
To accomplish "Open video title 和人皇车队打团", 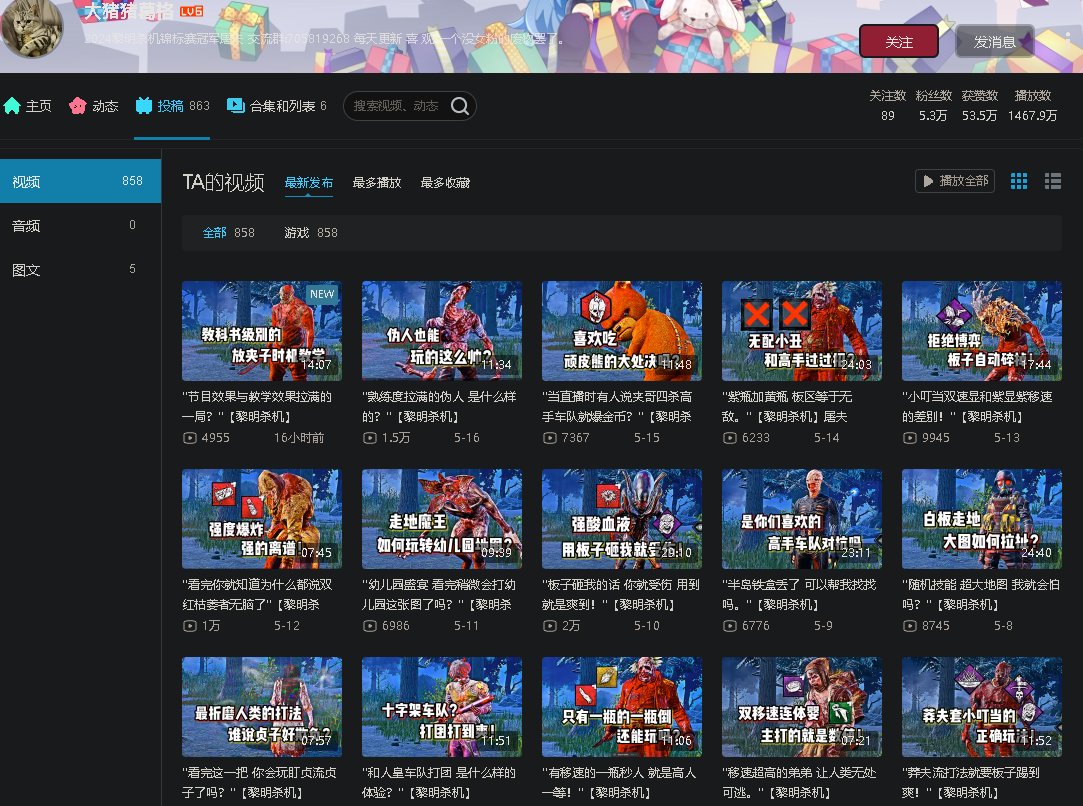I will click(x=439, y=783).
